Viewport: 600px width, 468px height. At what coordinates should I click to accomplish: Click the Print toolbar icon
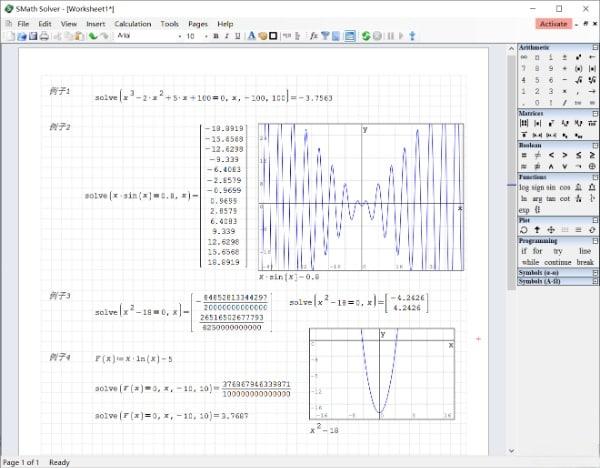pyautogui.click(x=44, y=36)
